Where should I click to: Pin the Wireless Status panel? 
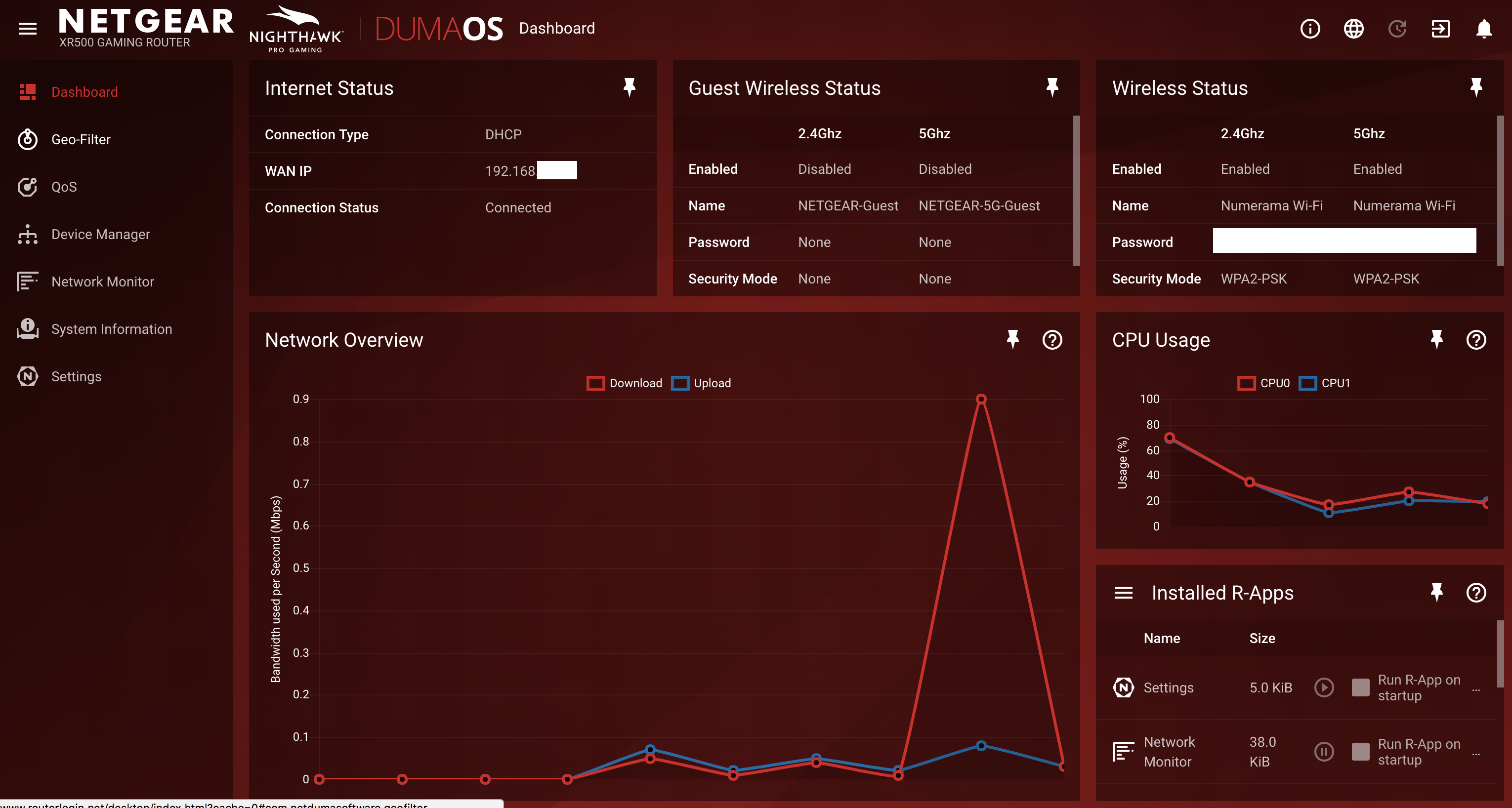(x=1475, y=87)
